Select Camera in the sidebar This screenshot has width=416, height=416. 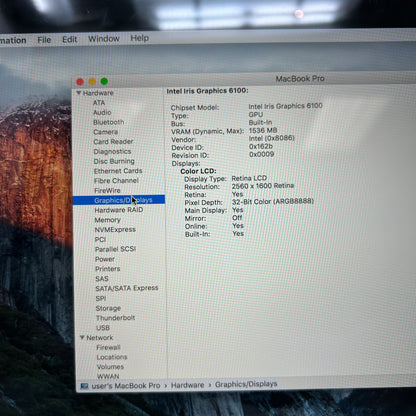pos(106,132)
